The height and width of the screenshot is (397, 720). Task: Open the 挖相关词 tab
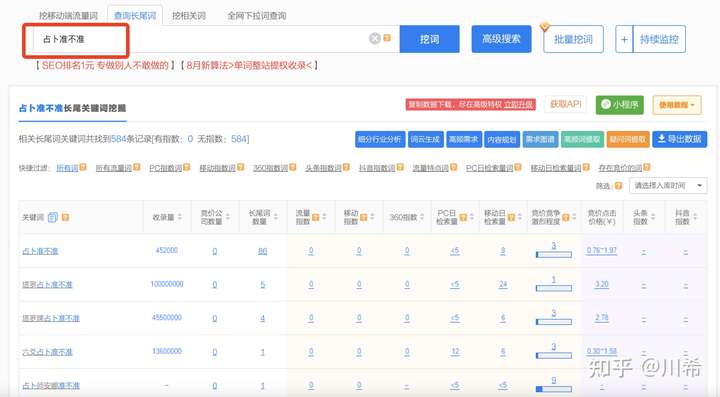189,16
